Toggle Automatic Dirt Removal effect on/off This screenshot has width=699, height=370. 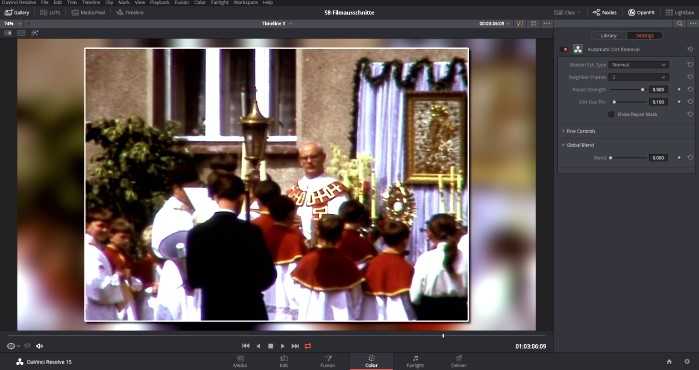click(564, 49)
